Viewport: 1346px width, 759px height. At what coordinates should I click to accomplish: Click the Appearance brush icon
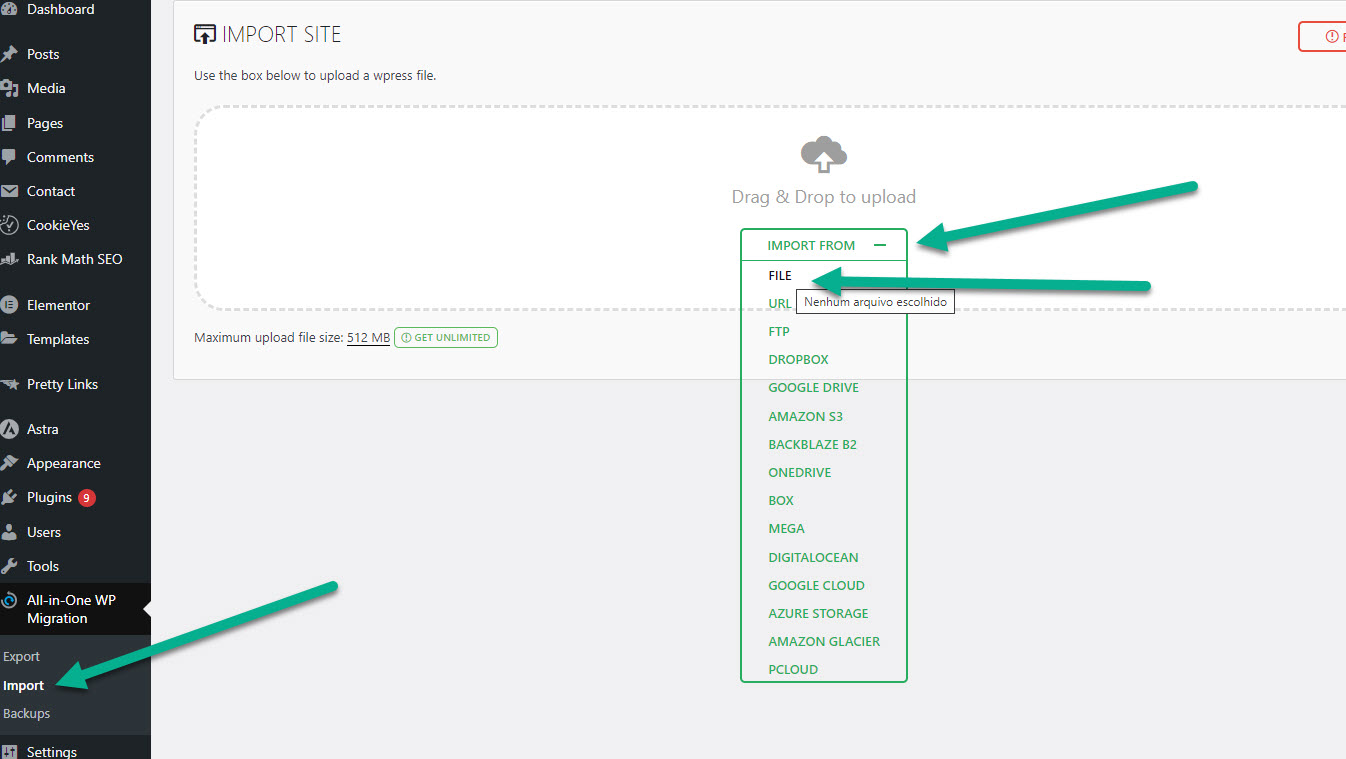click(9, 463)
